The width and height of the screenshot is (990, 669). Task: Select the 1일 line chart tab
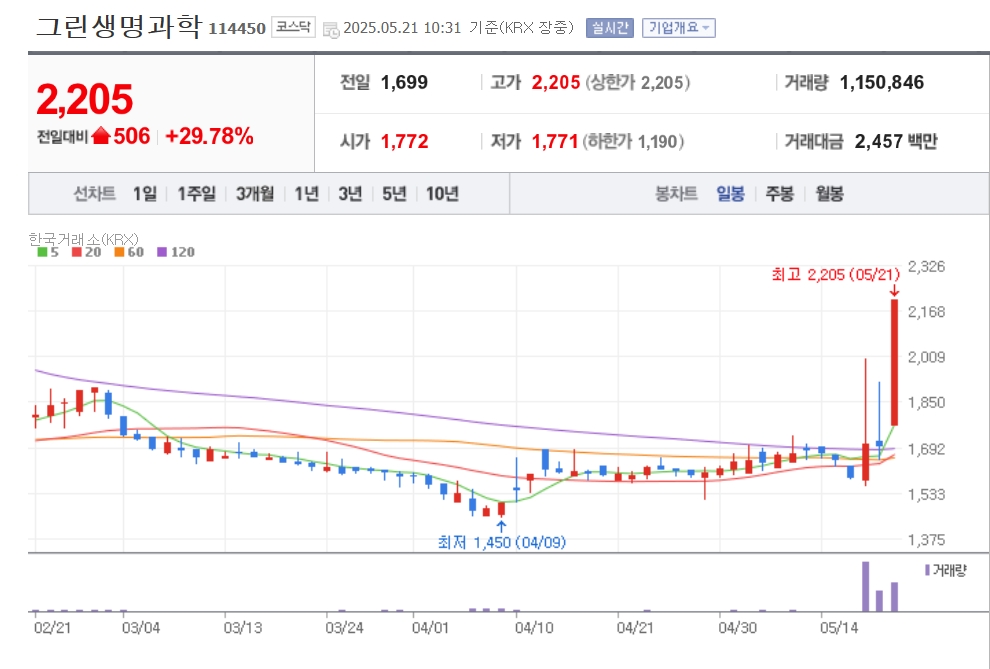pos(145,194)
